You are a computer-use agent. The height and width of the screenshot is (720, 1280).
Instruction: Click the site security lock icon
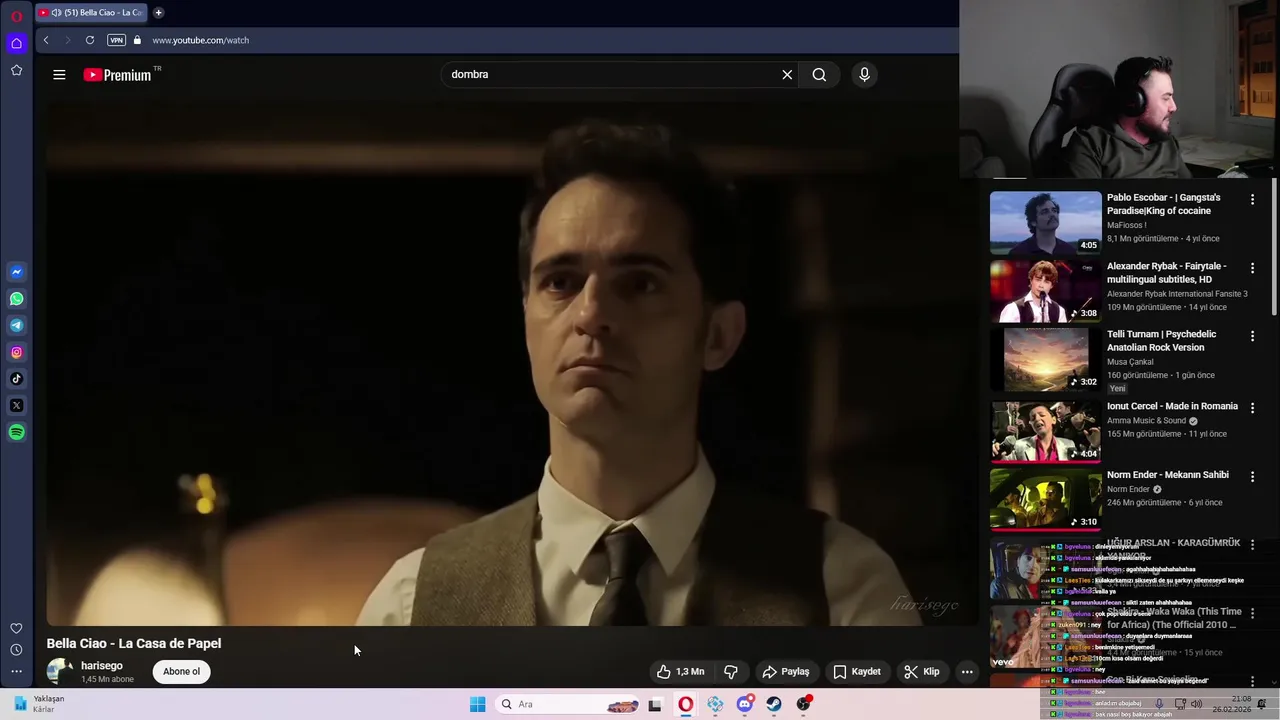pyautogui.click(x=138, y=40)
